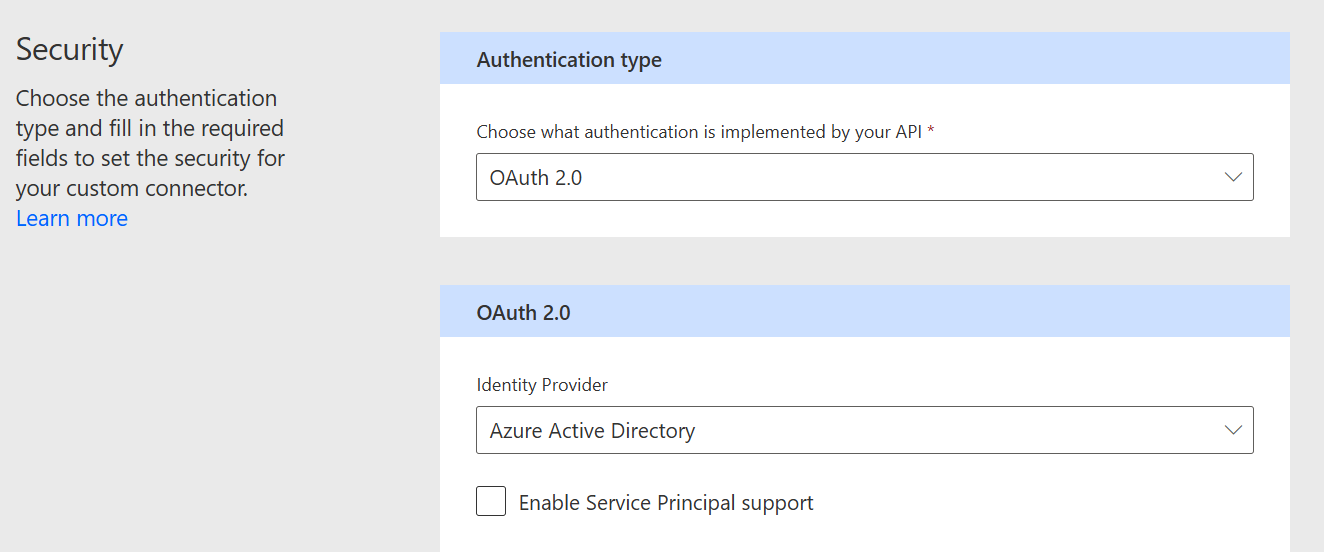Select the 'Azure Active Directory' text in dropdown

[592, 431]
